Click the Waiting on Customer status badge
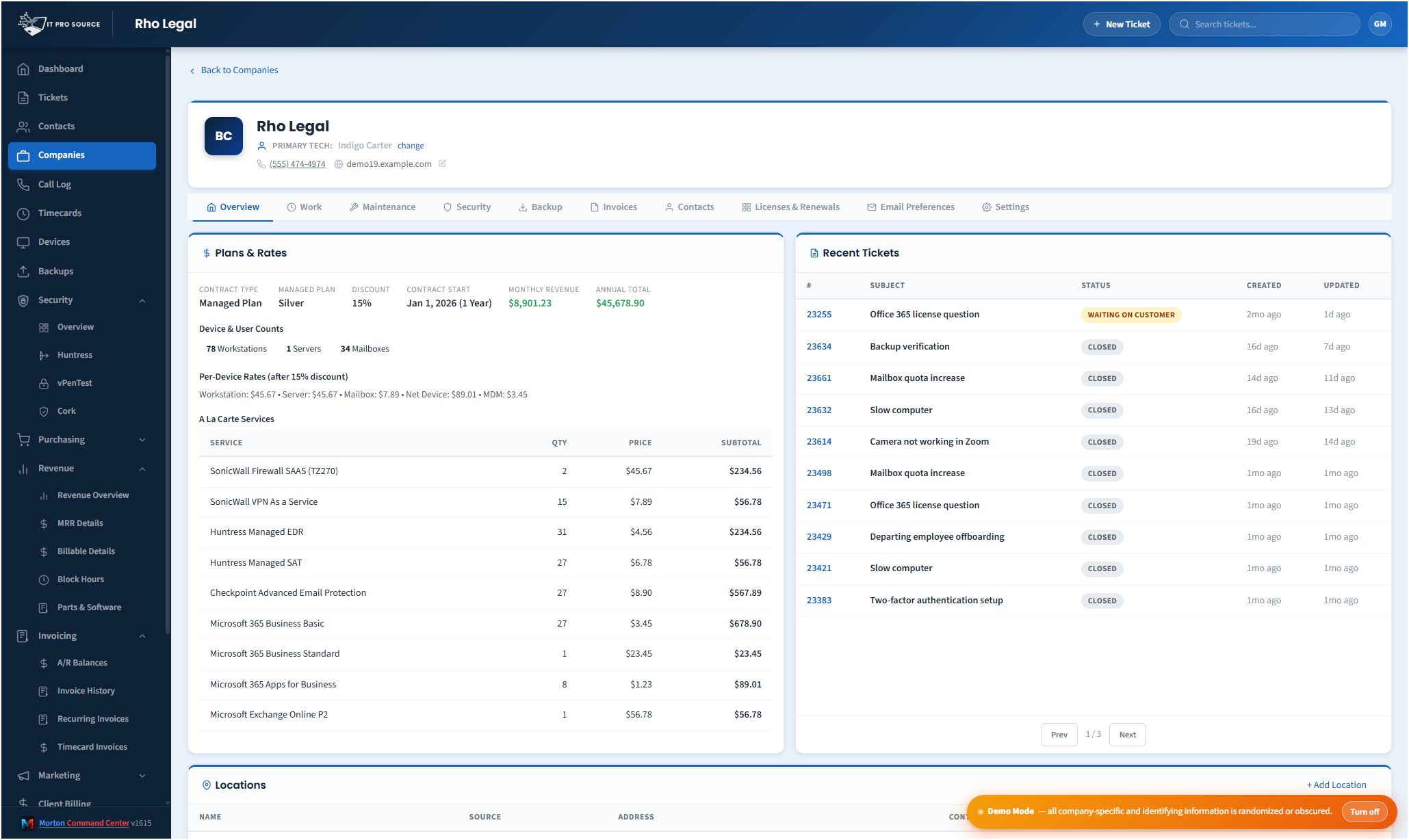The image size is (1409, 840). point(1130,315)
